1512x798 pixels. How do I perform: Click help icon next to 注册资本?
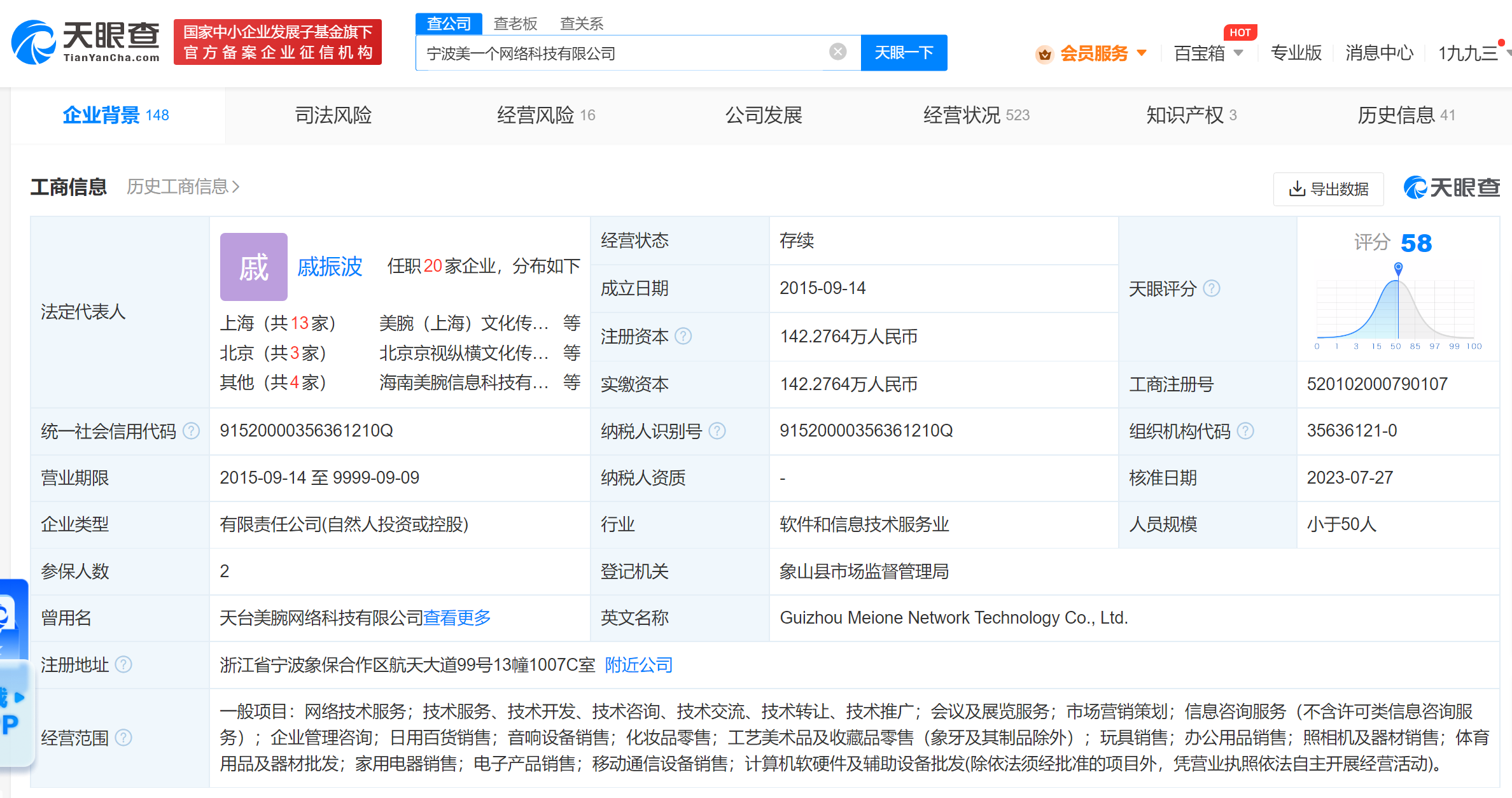pyautogui.click(x=683, y=336)
